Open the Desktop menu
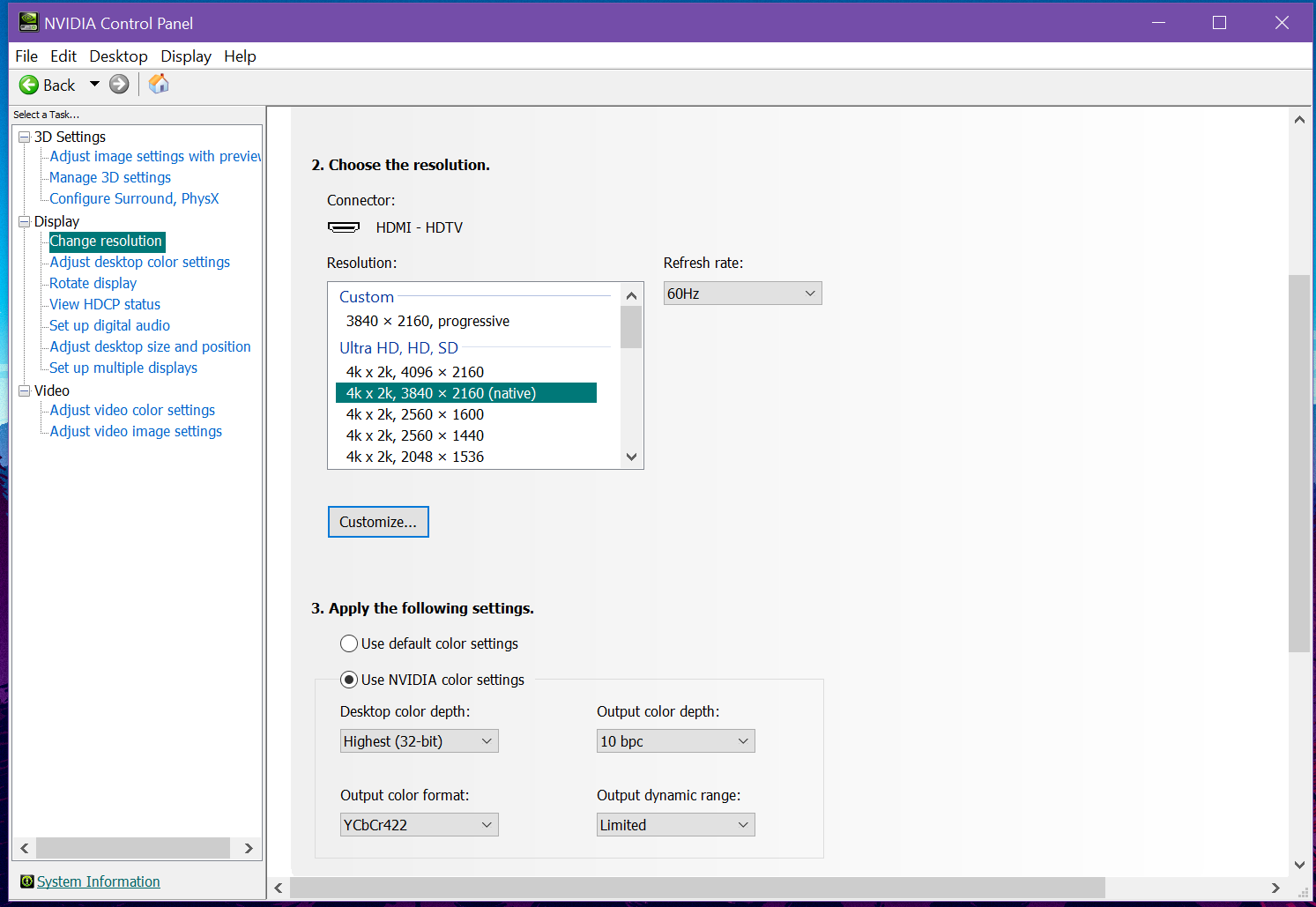Image resolution: width=1316 pixels, height=907 pixels. point(118,56)
